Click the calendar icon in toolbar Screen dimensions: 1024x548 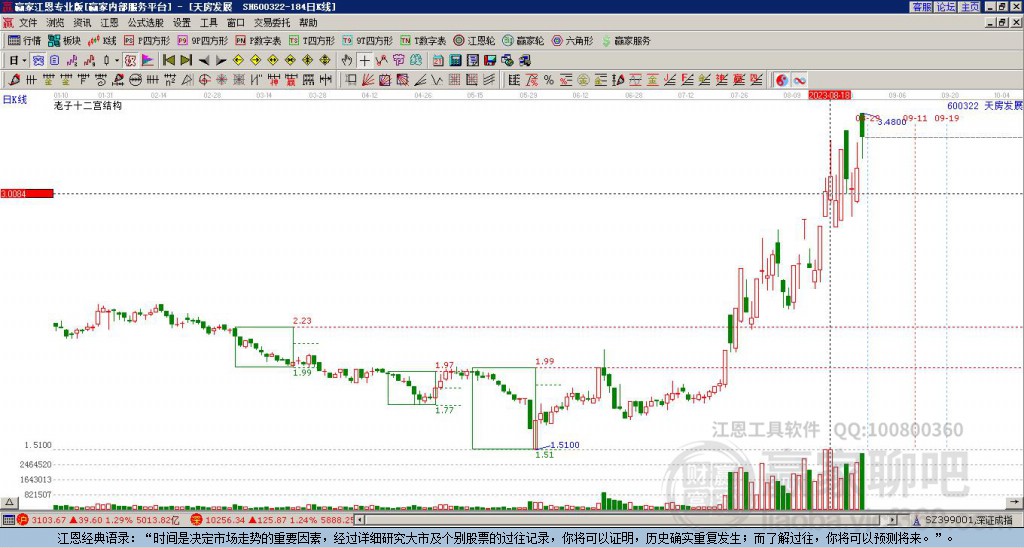tap(438, 61)
